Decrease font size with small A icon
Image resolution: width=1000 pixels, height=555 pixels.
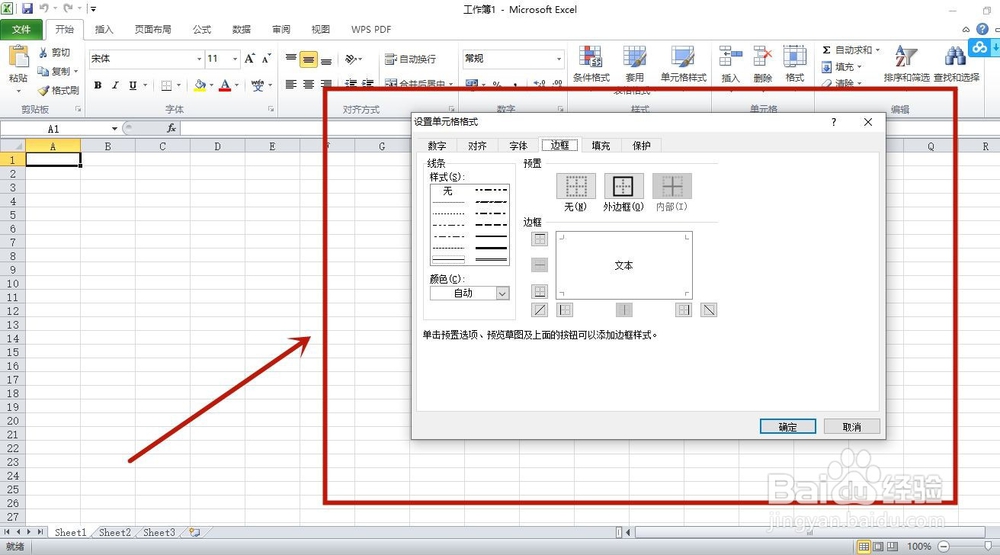[x=267, y=59]
